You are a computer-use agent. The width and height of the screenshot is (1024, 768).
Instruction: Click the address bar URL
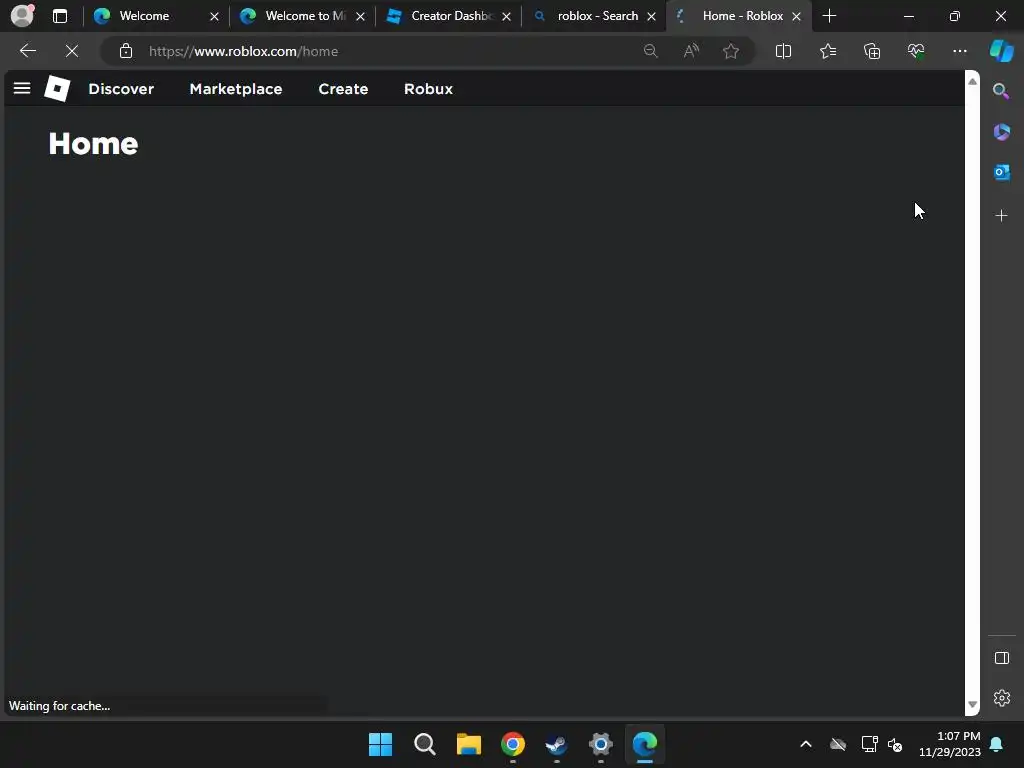[243, 51]
